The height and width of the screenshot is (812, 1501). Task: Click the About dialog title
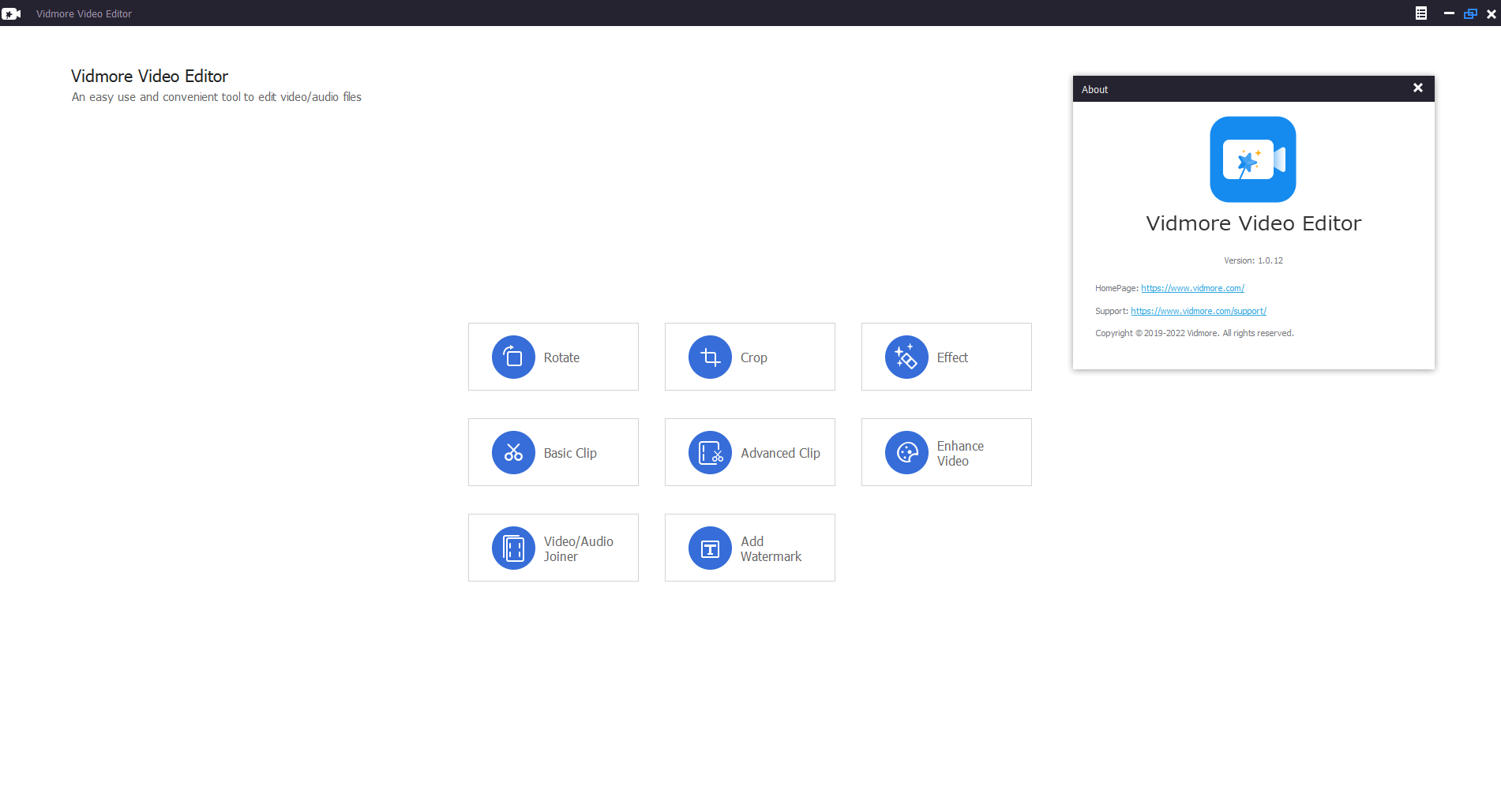coord(1094,89)
